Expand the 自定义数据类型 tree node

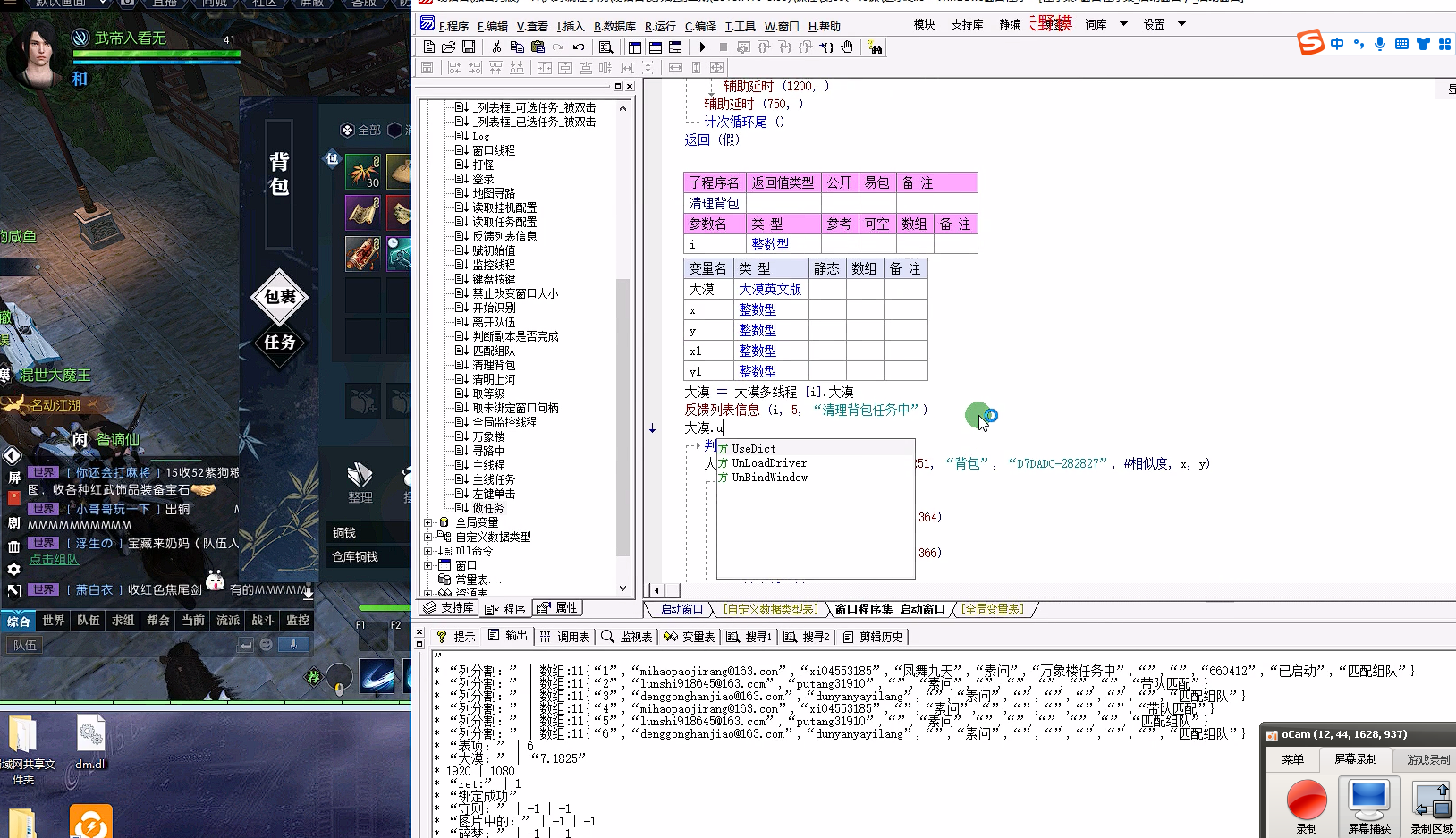click(427, 537)
